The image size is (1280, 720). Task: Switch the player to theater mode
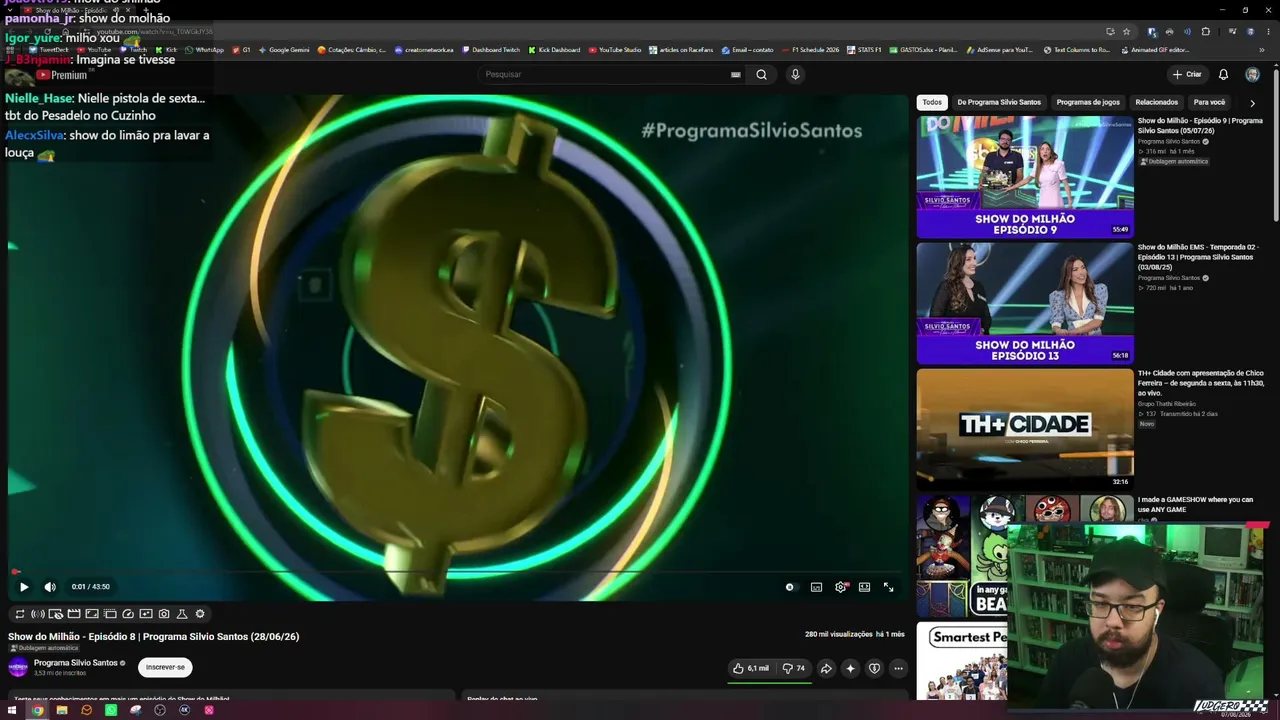[x=864, y=587]
